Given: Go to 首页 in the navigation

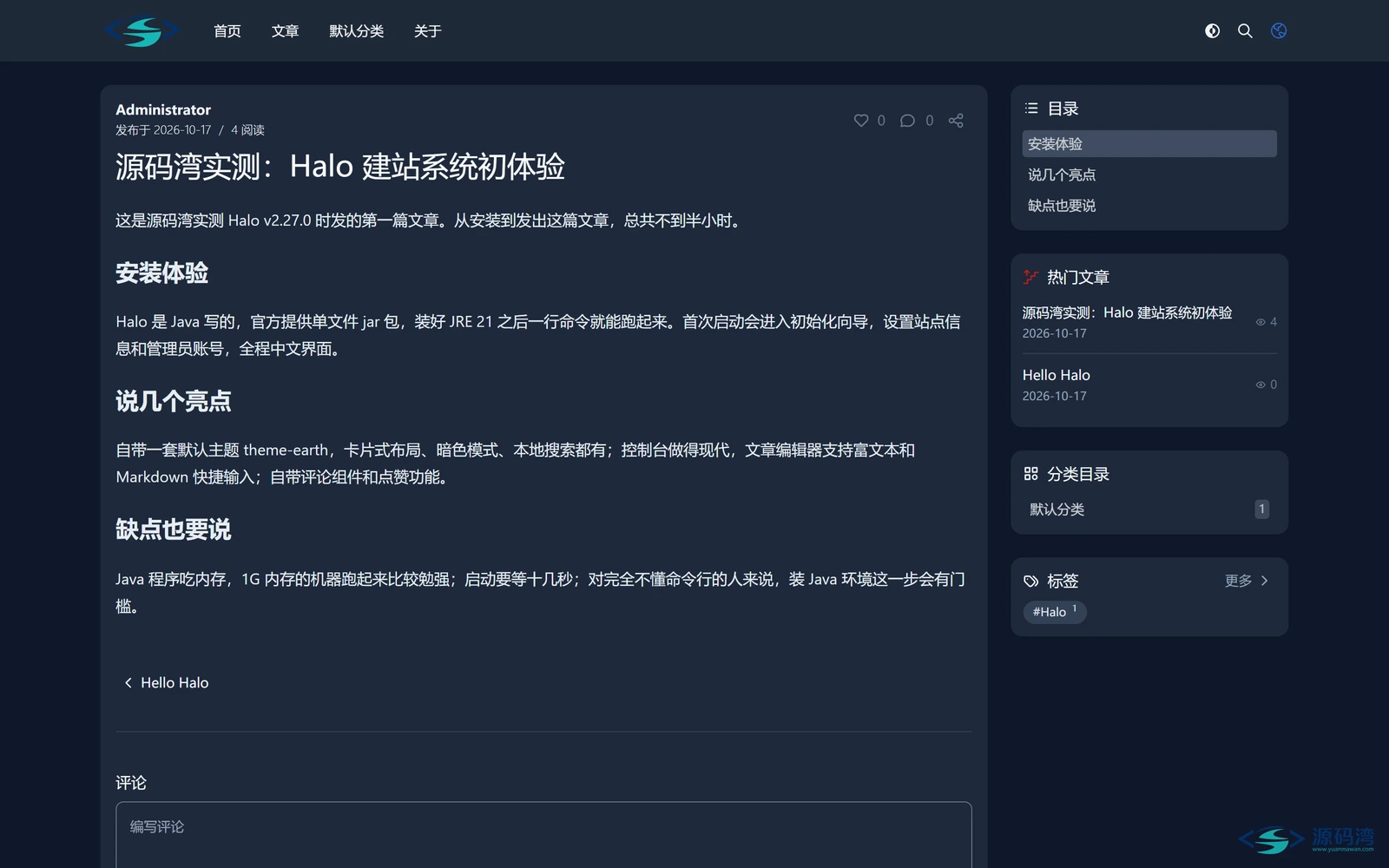Looking at the screenshot, I should [227, 31].
